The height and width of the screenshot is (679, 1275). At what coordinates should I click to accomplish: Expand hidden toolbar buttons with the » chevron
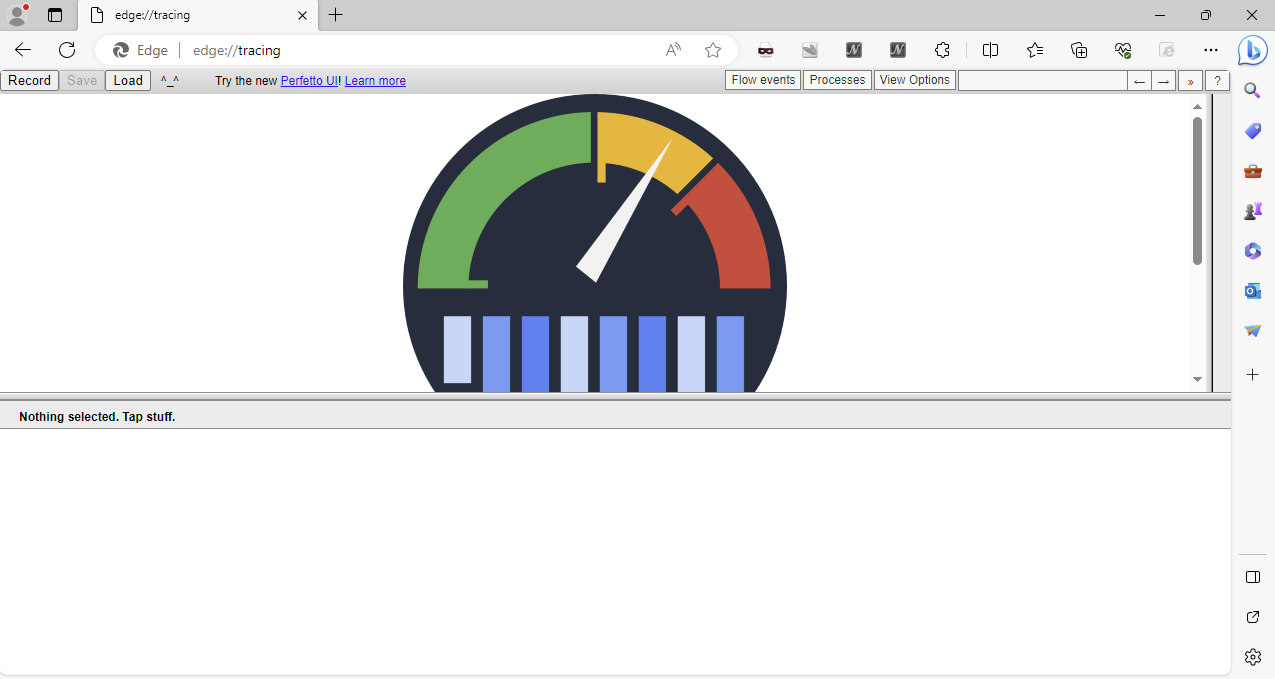pyautogui.click(x=1189, y=80)
